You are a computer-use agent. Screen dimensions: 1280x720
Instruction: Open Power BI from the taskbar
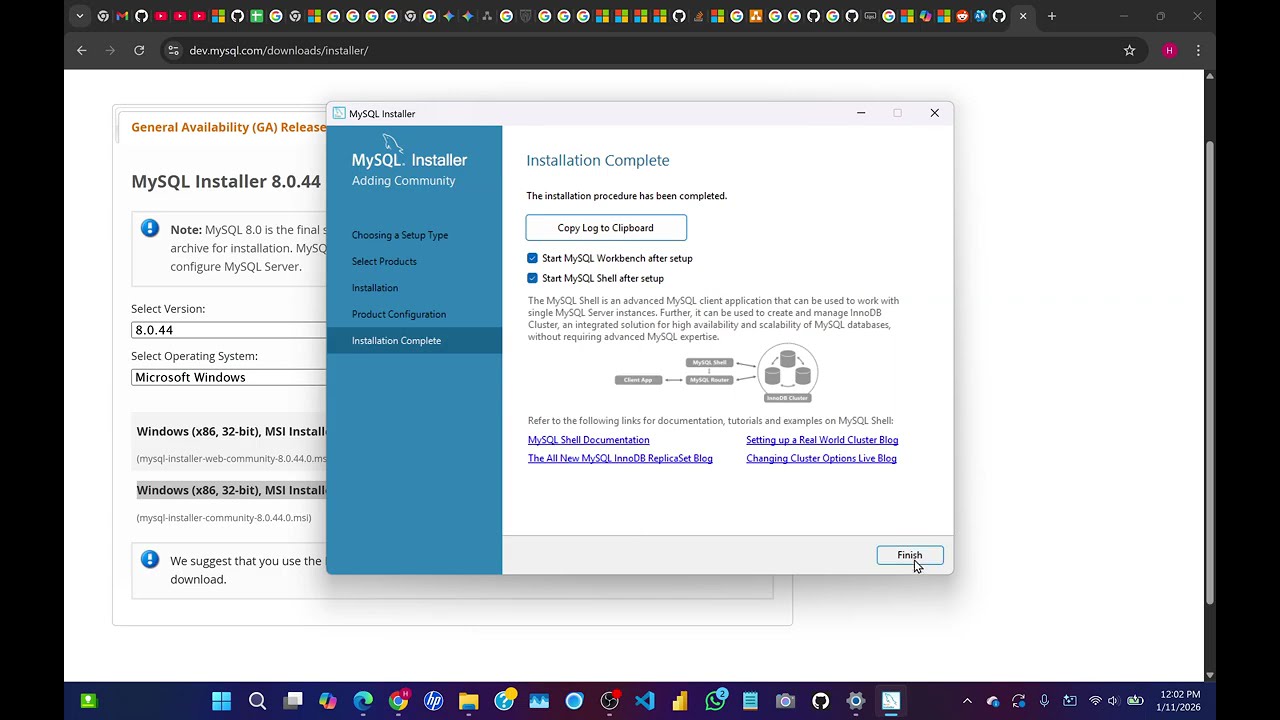coord(680,701)
